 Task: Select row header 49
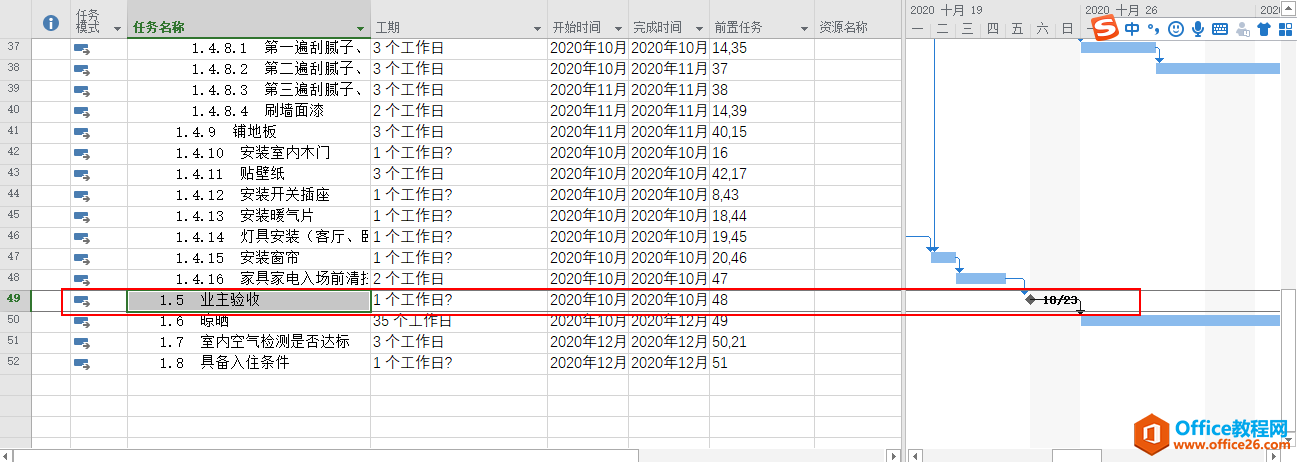tap(15, 299)
